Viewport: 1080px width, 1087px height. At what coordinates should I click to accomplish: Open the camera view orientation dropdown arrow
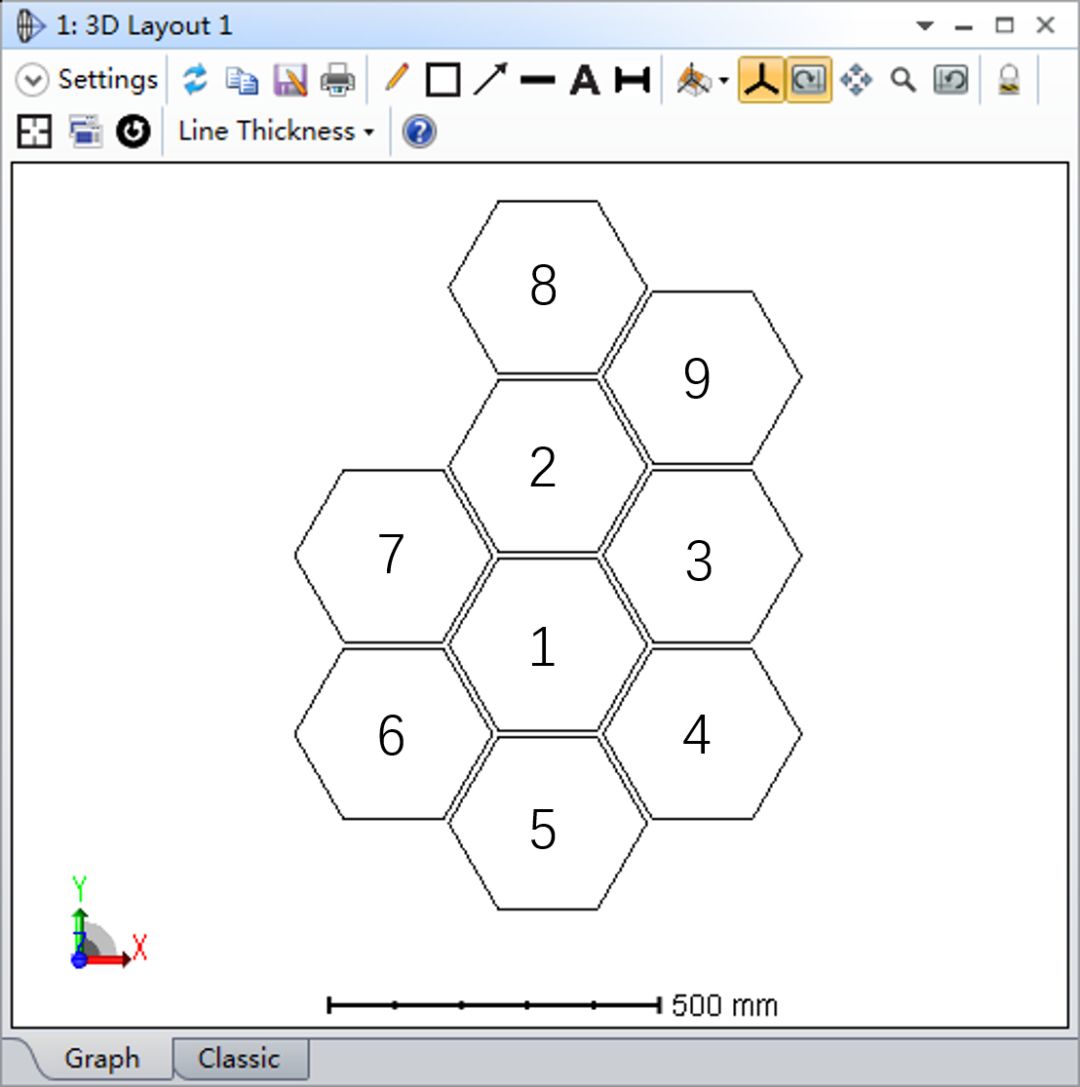click(x=723, y=81)
